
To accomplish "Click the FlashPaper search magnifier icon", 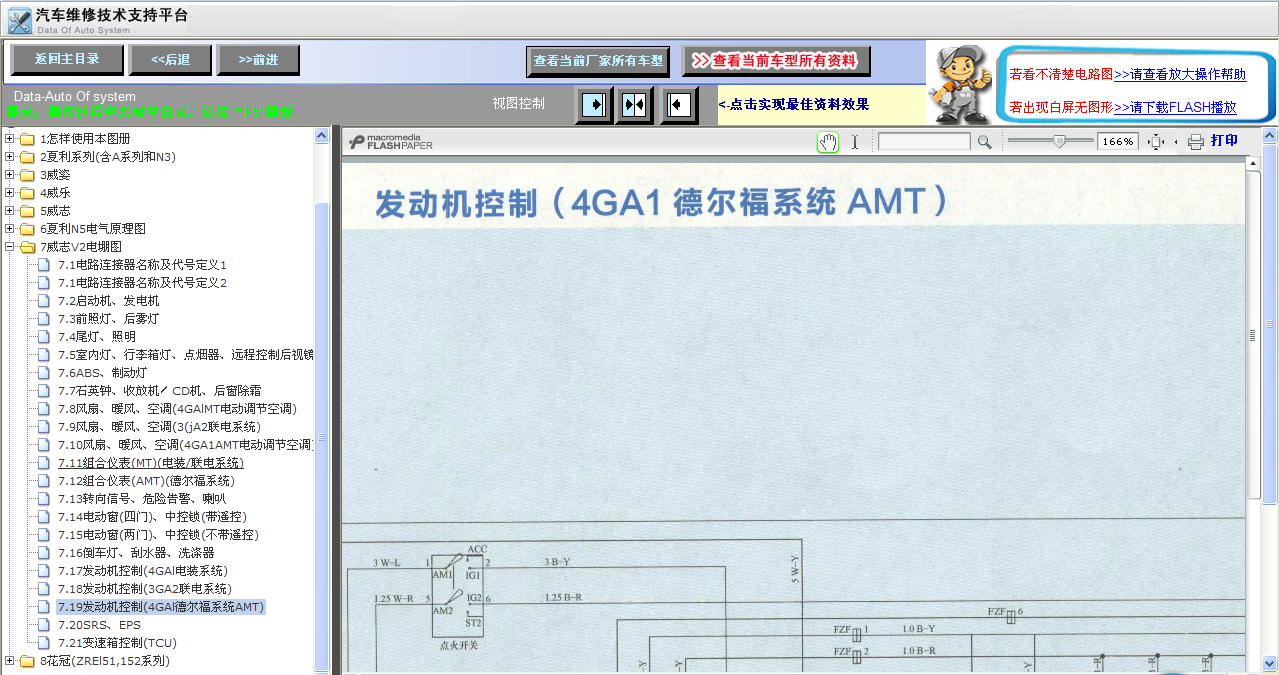I will pos(984,142).
